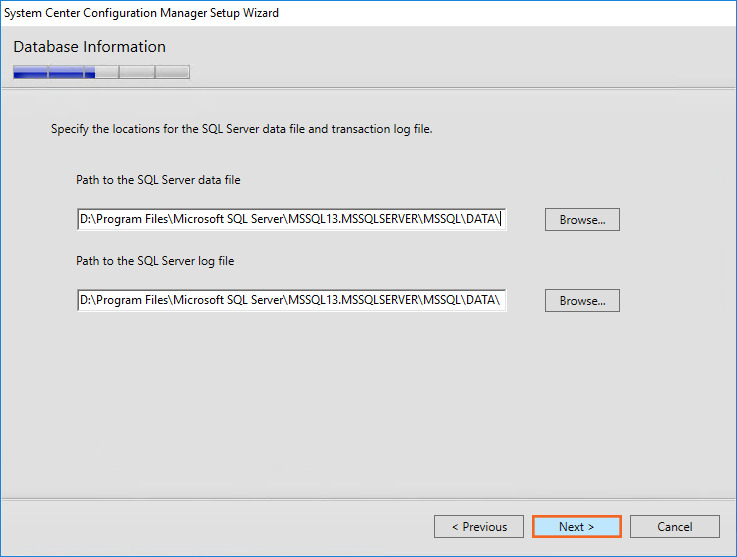
Task: Go back with the Previous button
Action: pos(479,527)
